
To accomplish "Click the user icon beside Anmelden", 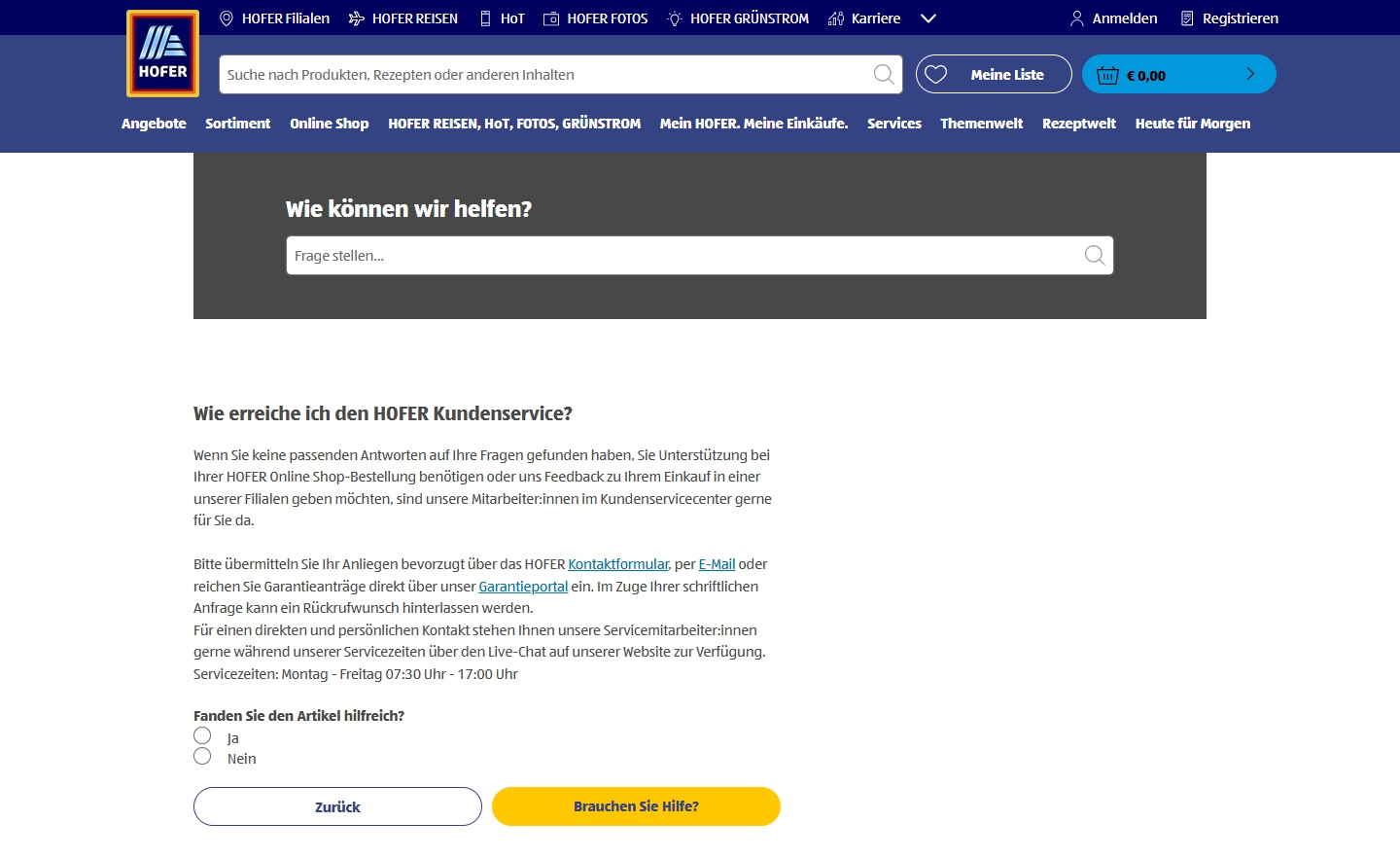I will tap(1077, 18).
